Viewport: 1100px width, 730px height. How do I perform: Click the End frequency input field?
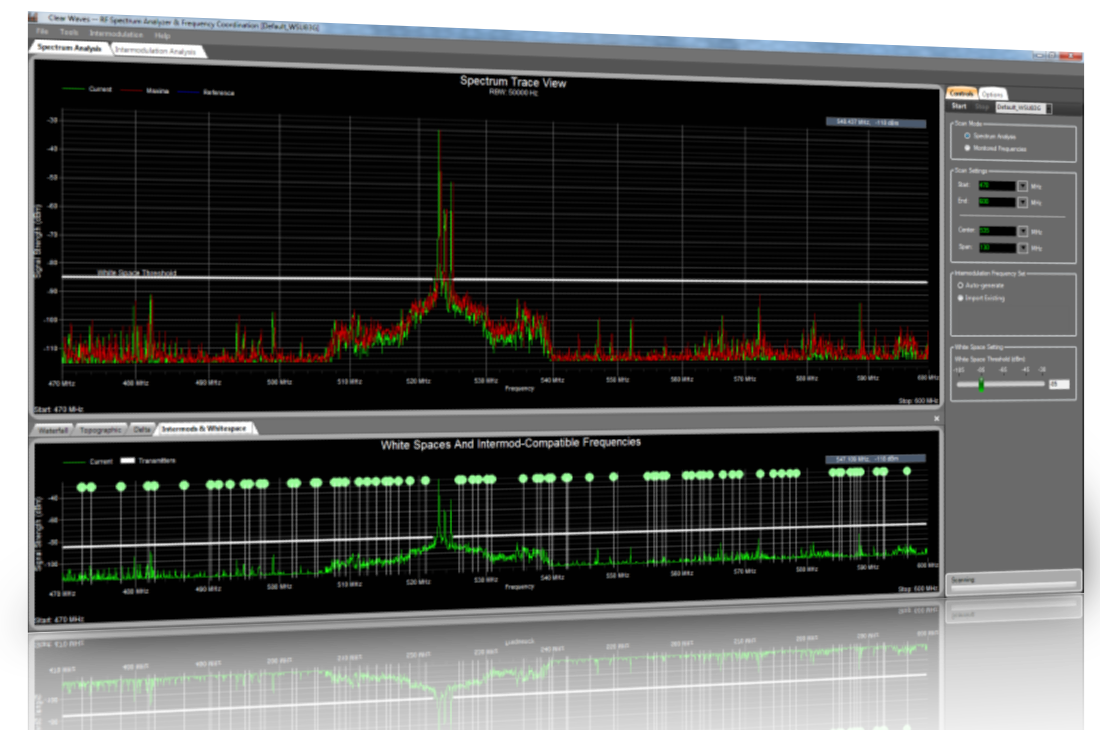(x=997, y=202)
